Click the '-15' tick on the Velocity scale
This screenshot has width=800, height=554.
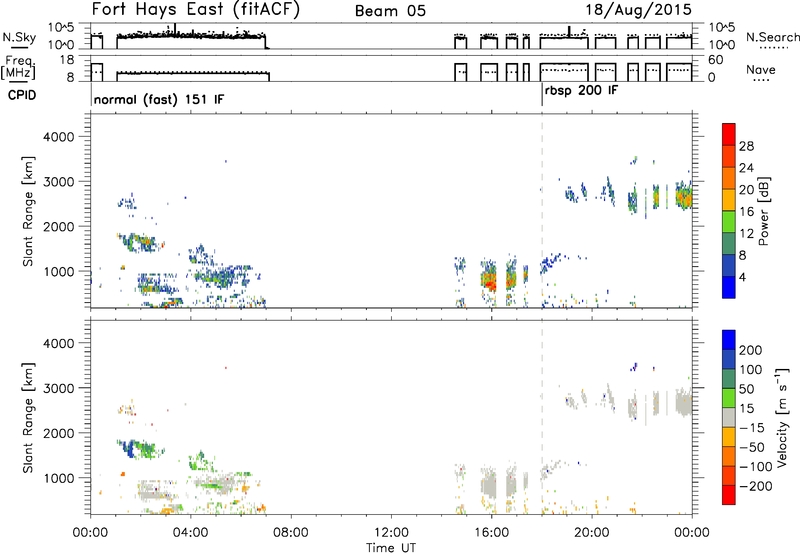coord(752,428)
